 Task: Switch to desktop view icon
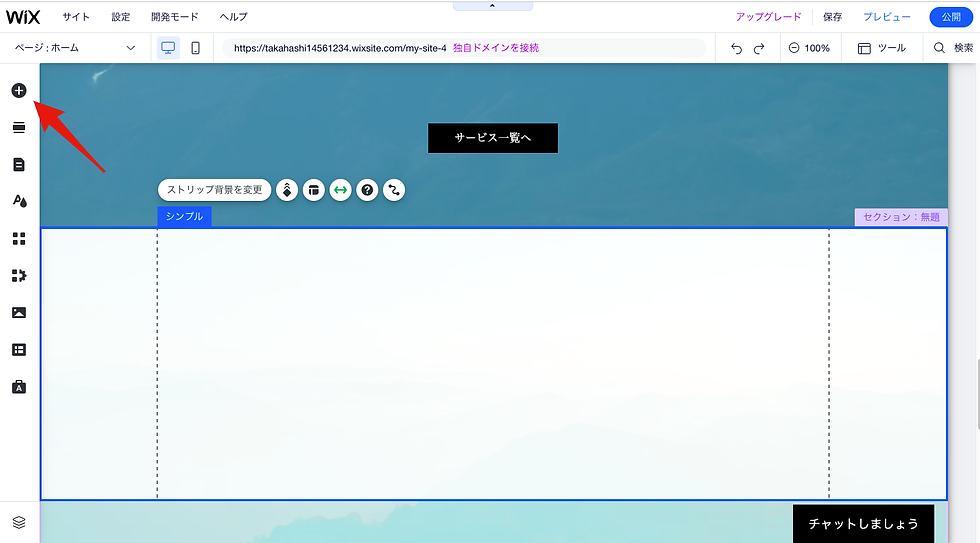tap(168, 48)
